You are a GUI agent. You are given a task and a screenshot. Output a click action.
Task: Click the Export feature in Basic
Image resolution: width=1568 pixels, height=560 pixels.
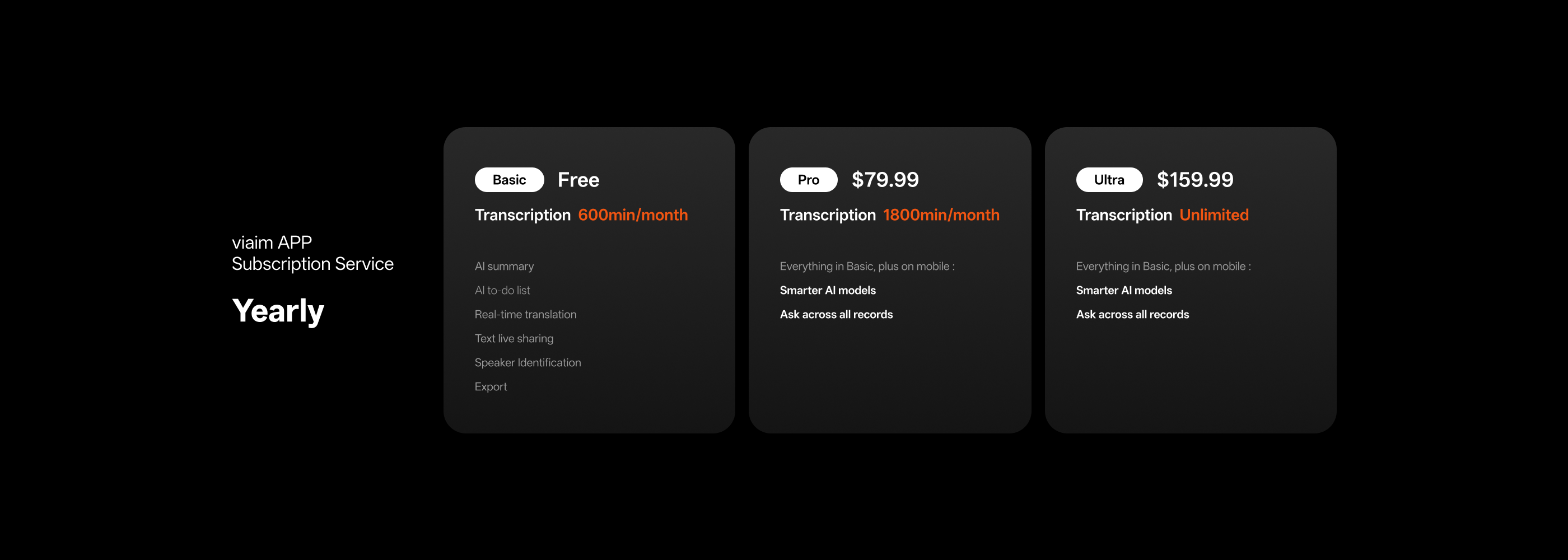click(491, 386)
